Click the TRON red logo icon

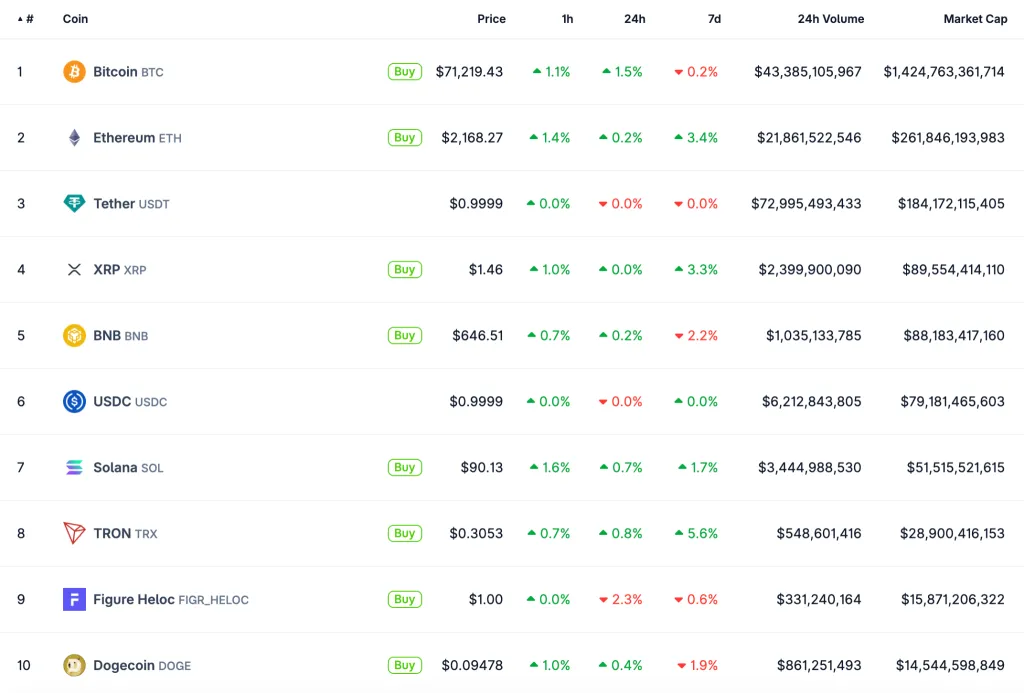[x=74, y=534]
